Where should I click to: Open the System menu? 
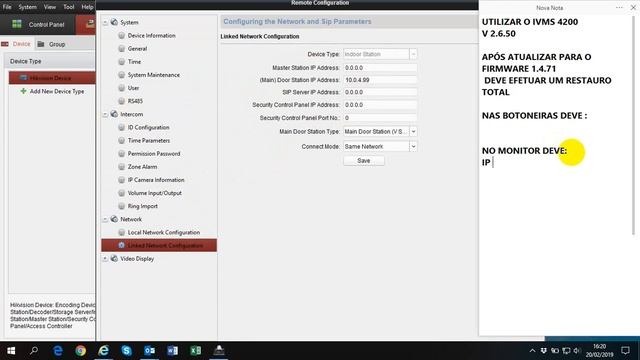coord(27,7)
